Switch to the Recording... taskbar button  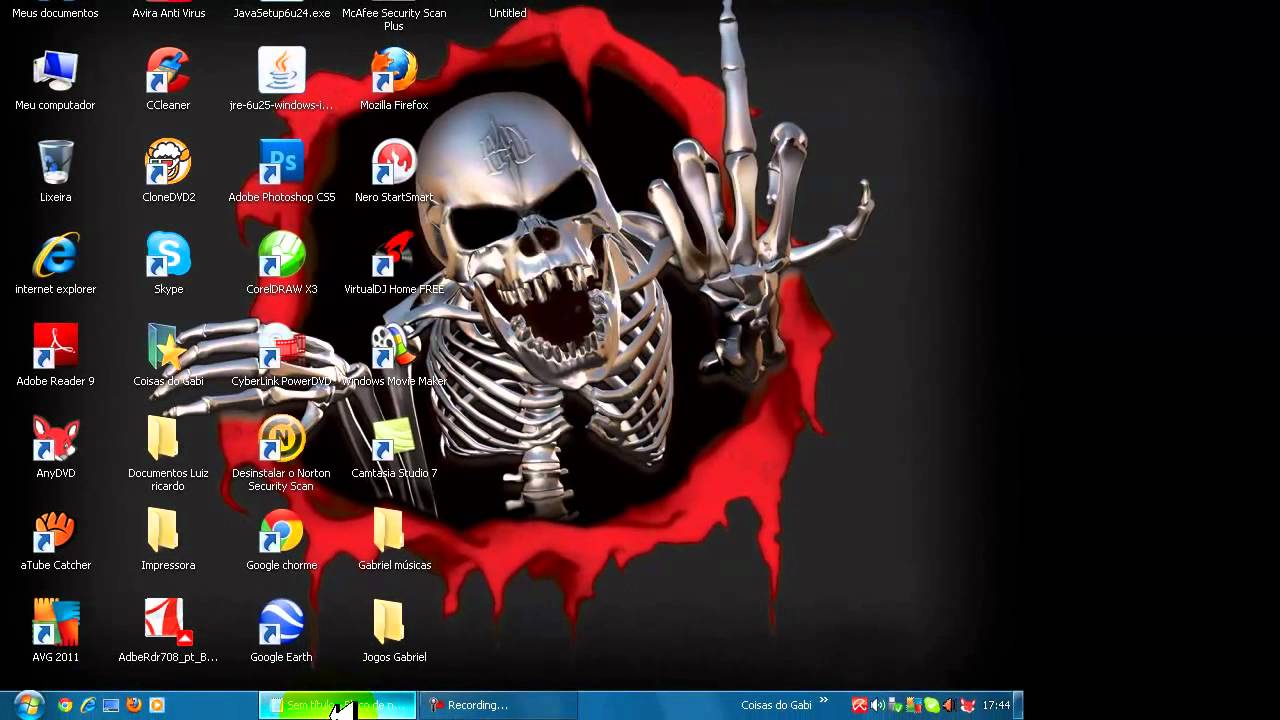(498, 705)
